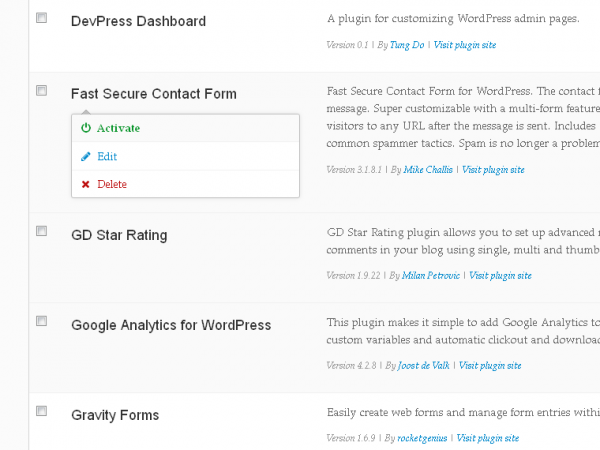
Task: Open the rocketgenius author link
Action: click(422, 438)
